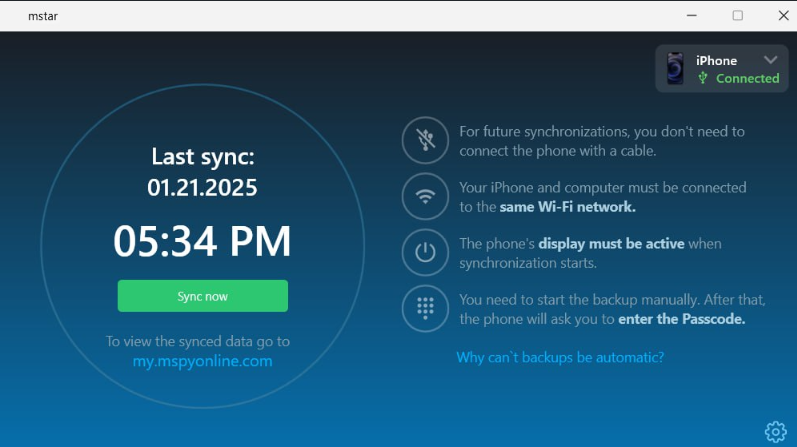Click the Wi-Fi network icon
This screenshot has width=797, height=447.
pyautogui.click(x=425, y=196)
